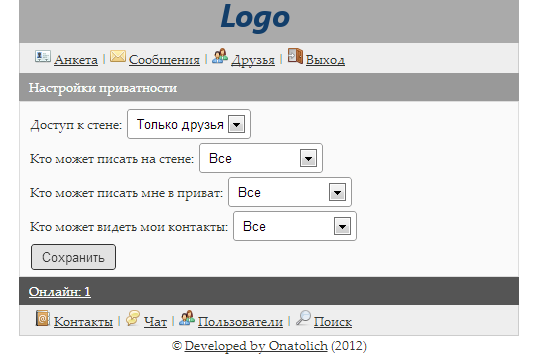Select the Выход text link

(325, 60)
